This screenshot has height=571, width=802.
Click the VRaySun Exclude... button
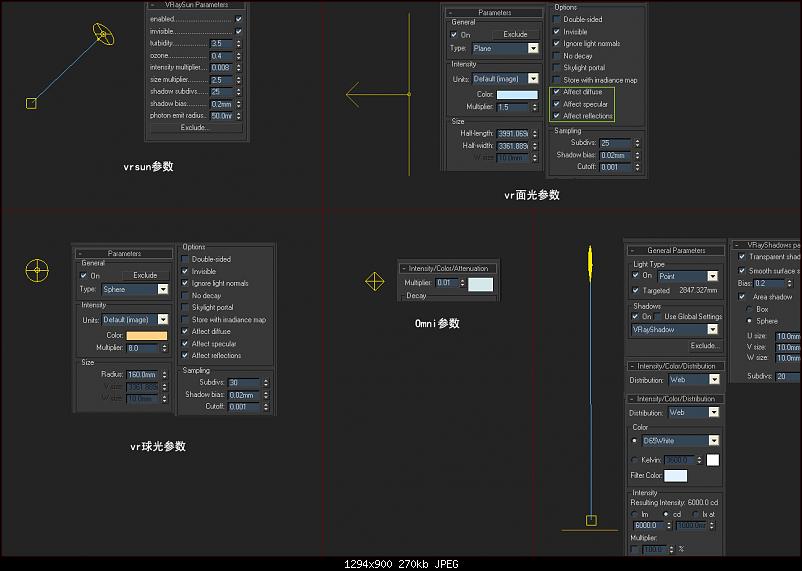[195, 127]
